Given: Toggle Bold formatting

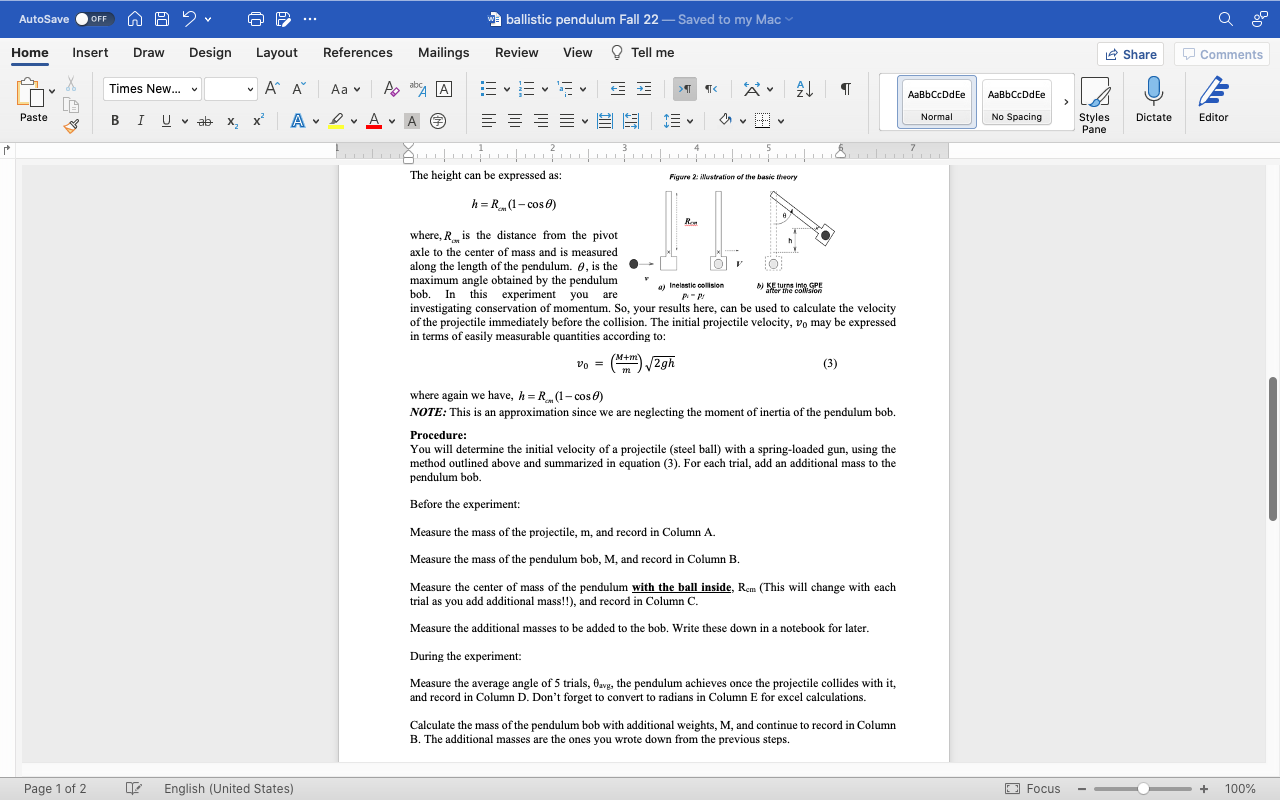Looking at the screenshot, I should 115,121.
